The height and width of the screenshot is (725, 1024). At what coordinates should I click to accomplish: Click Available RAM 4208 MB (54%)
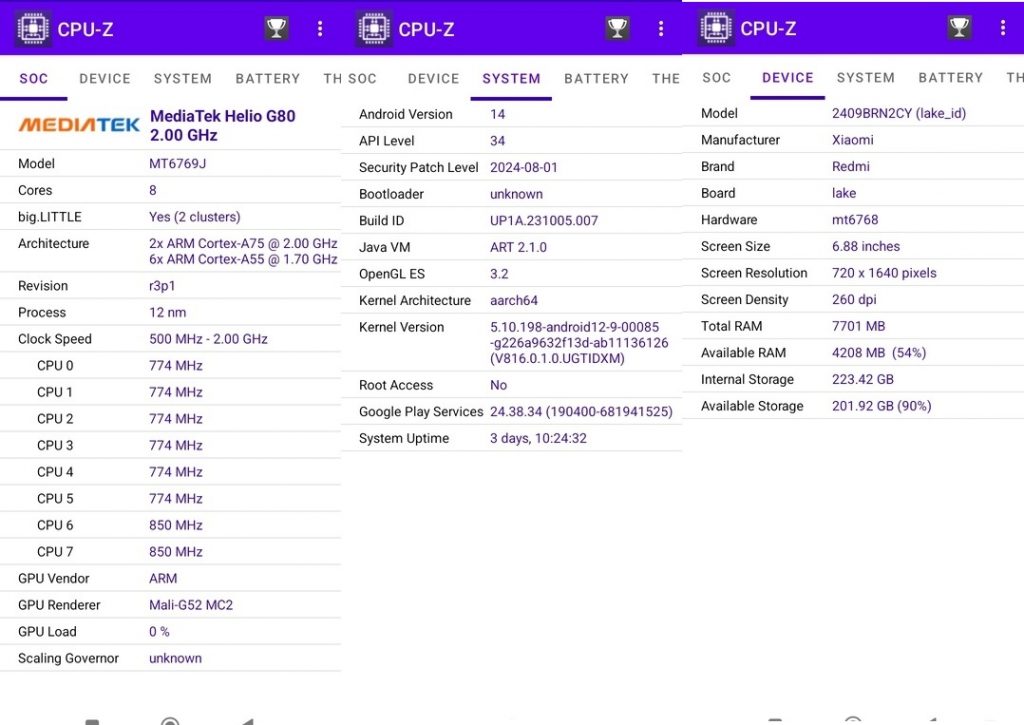tap(878, 353)
